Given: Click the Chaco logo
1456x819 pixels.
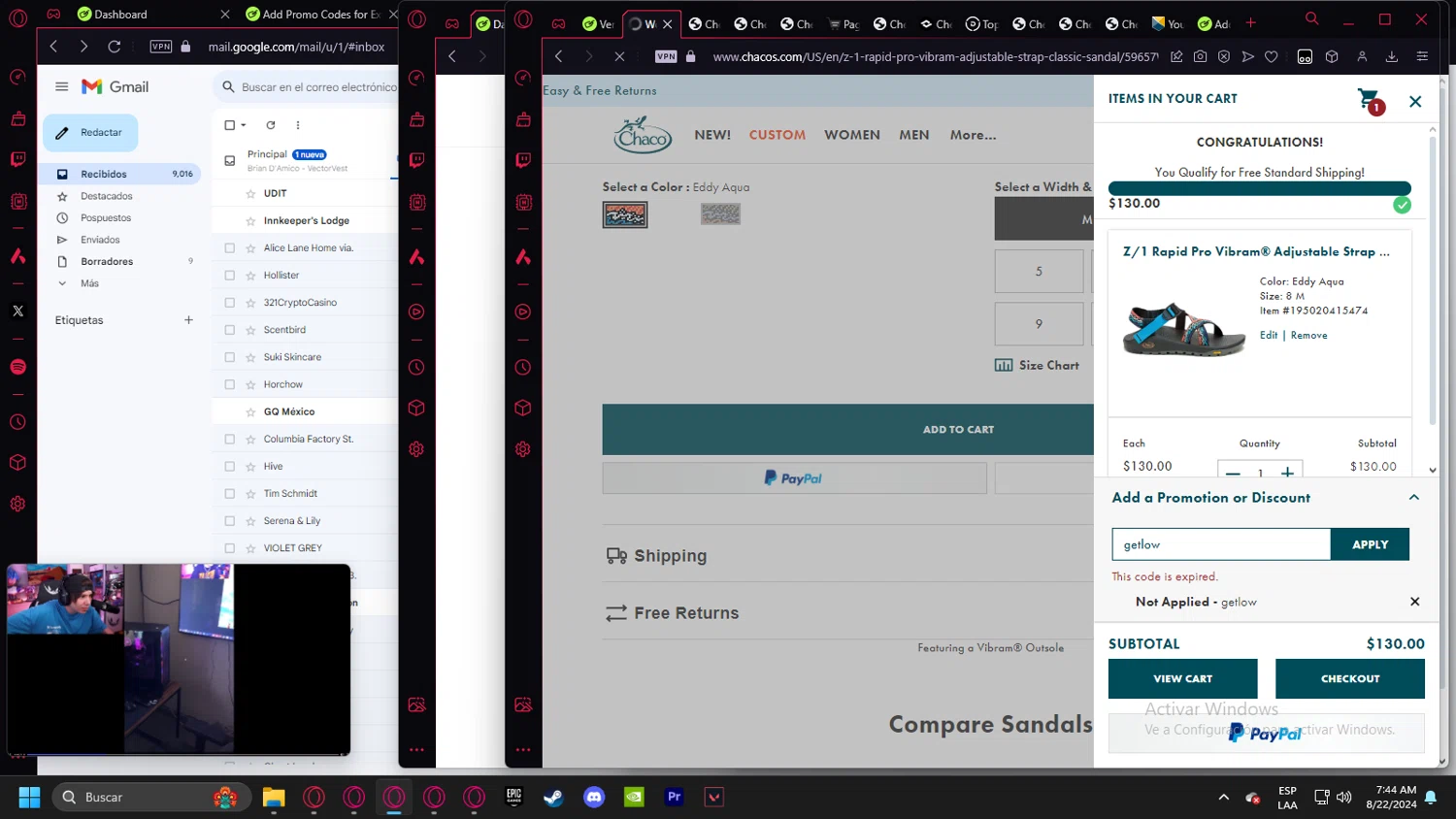Looking at the screenshot, I should pos(643,135).
